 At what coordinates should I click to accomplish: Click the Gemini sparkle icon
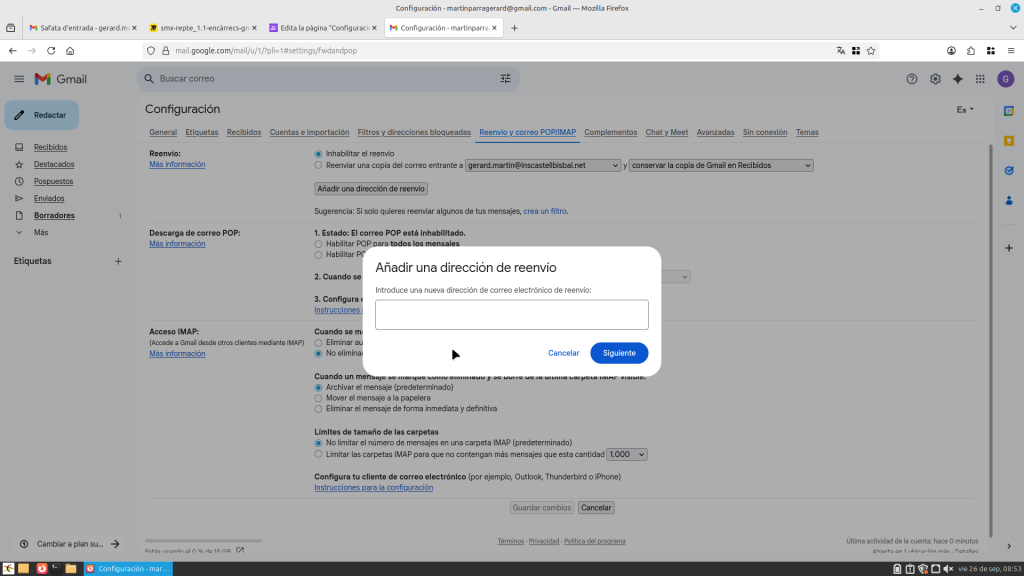tap(958, 79)
